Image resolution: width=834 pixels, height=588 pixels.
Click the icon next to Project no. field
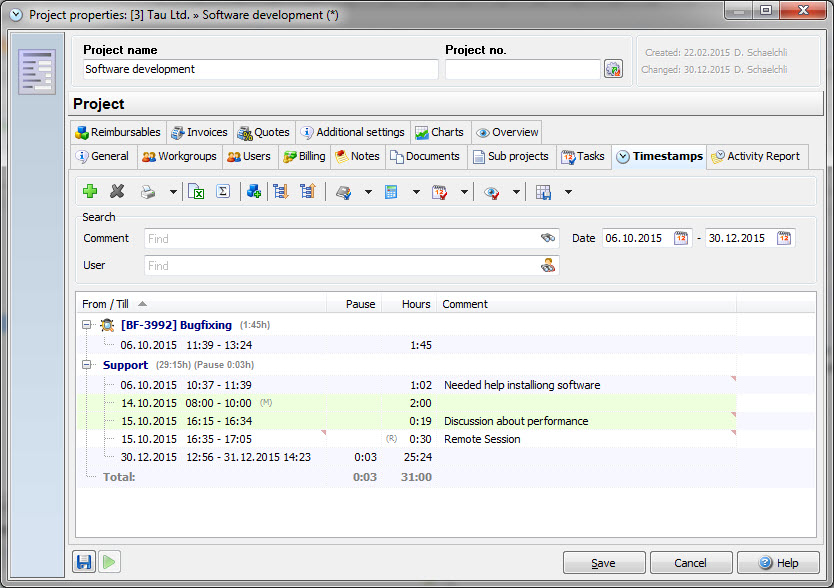(x=613, y=69)
